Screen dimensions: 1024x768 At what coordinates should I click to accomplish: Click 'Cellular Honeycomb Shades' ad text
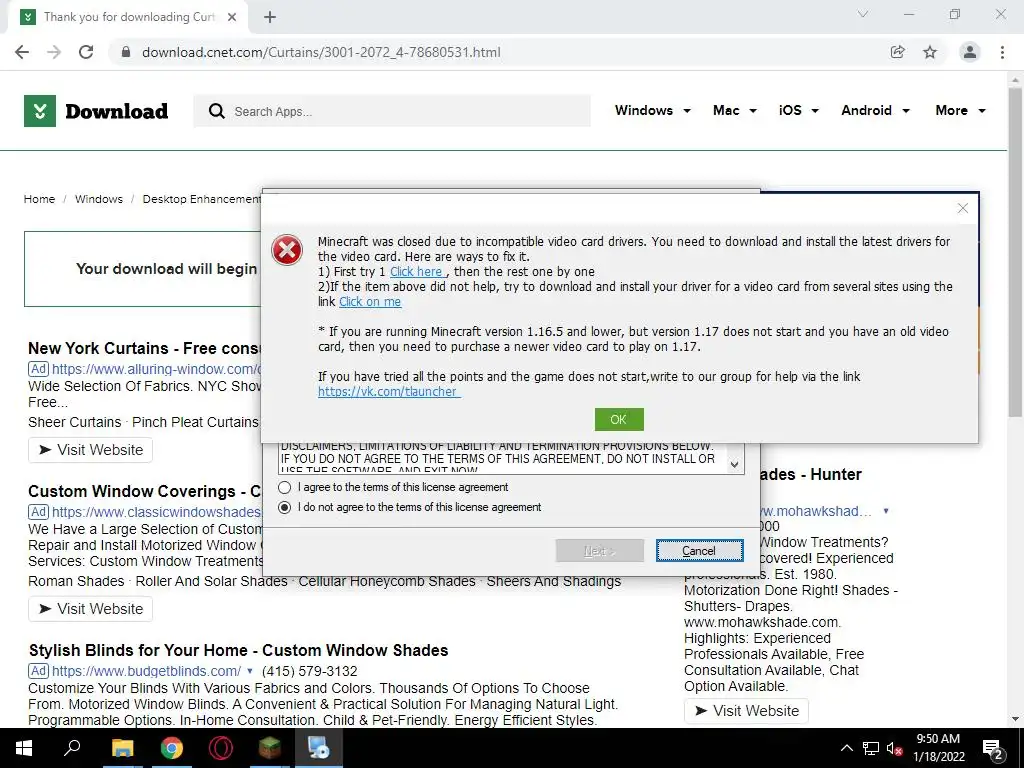click(387, 581)
